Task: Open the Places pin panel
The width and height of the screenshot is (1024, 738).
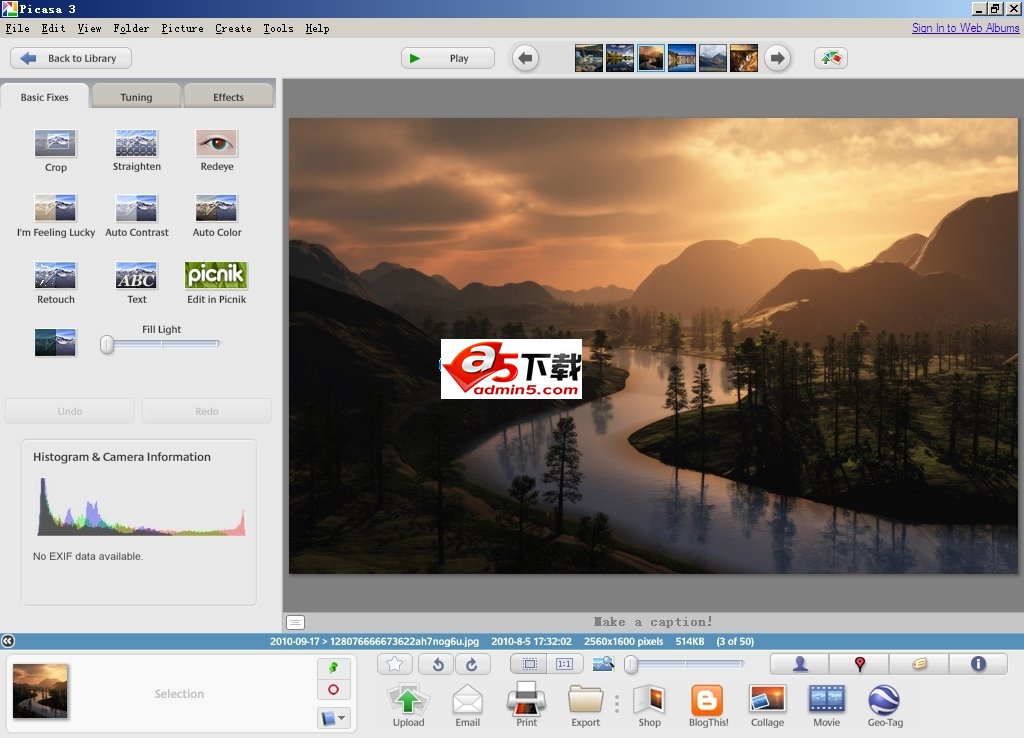Action: point(859,664)
